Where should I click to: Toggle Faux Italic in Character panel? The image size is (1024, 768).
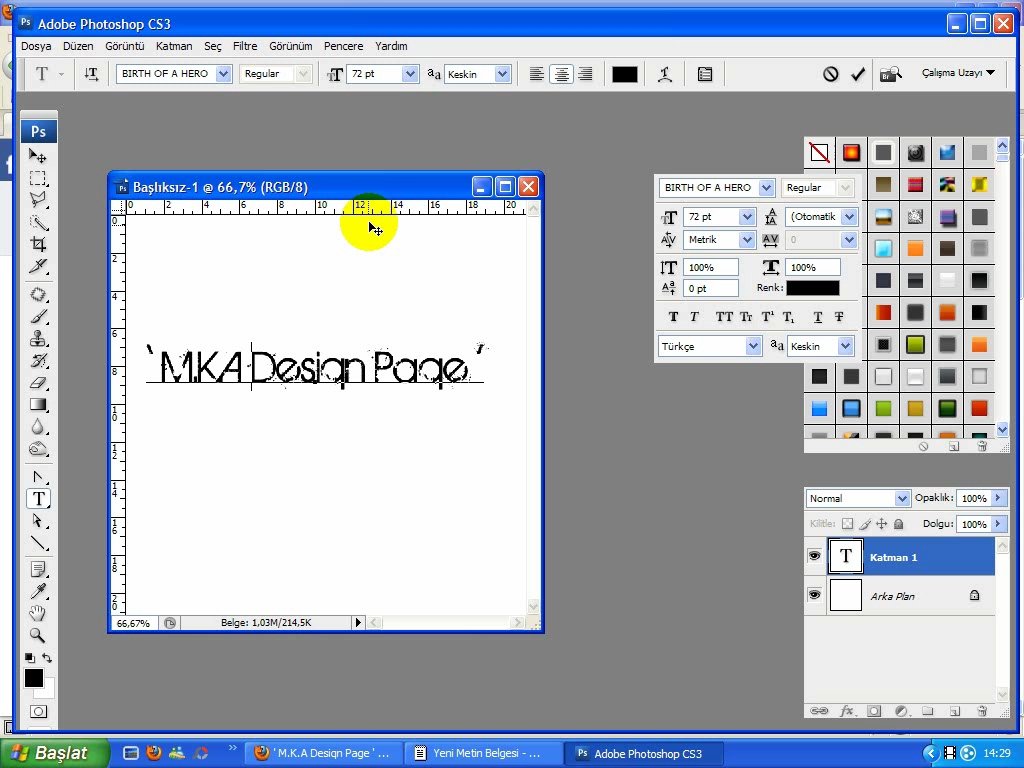click(694, 317)
